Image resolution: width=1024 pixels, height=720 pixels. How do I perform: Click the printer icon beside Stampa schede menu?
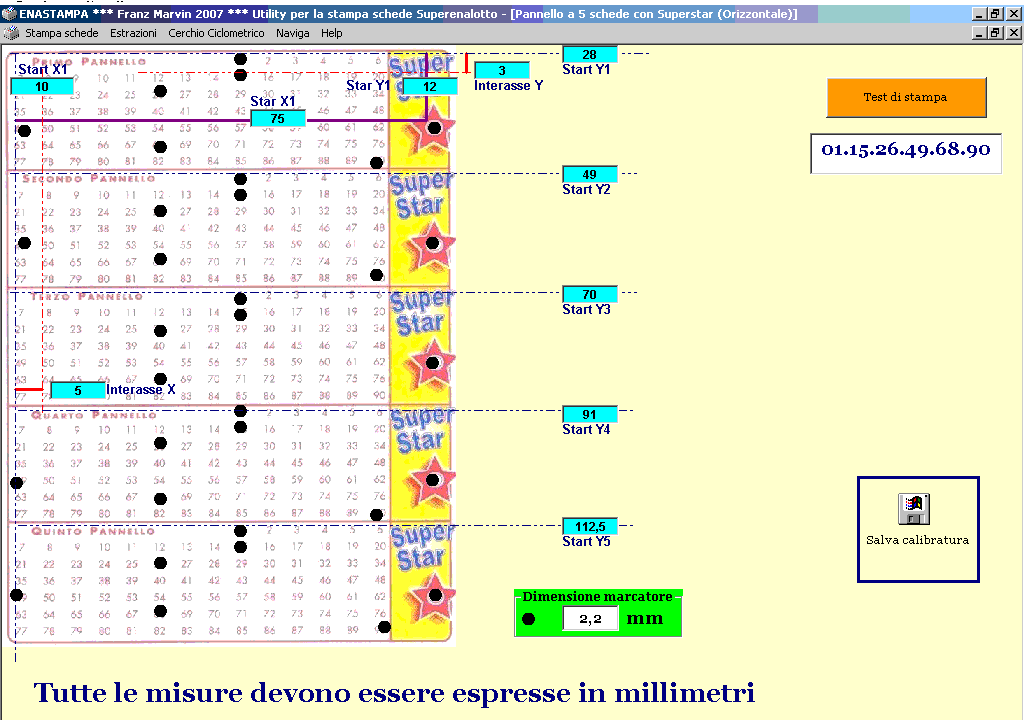[11, 33]
